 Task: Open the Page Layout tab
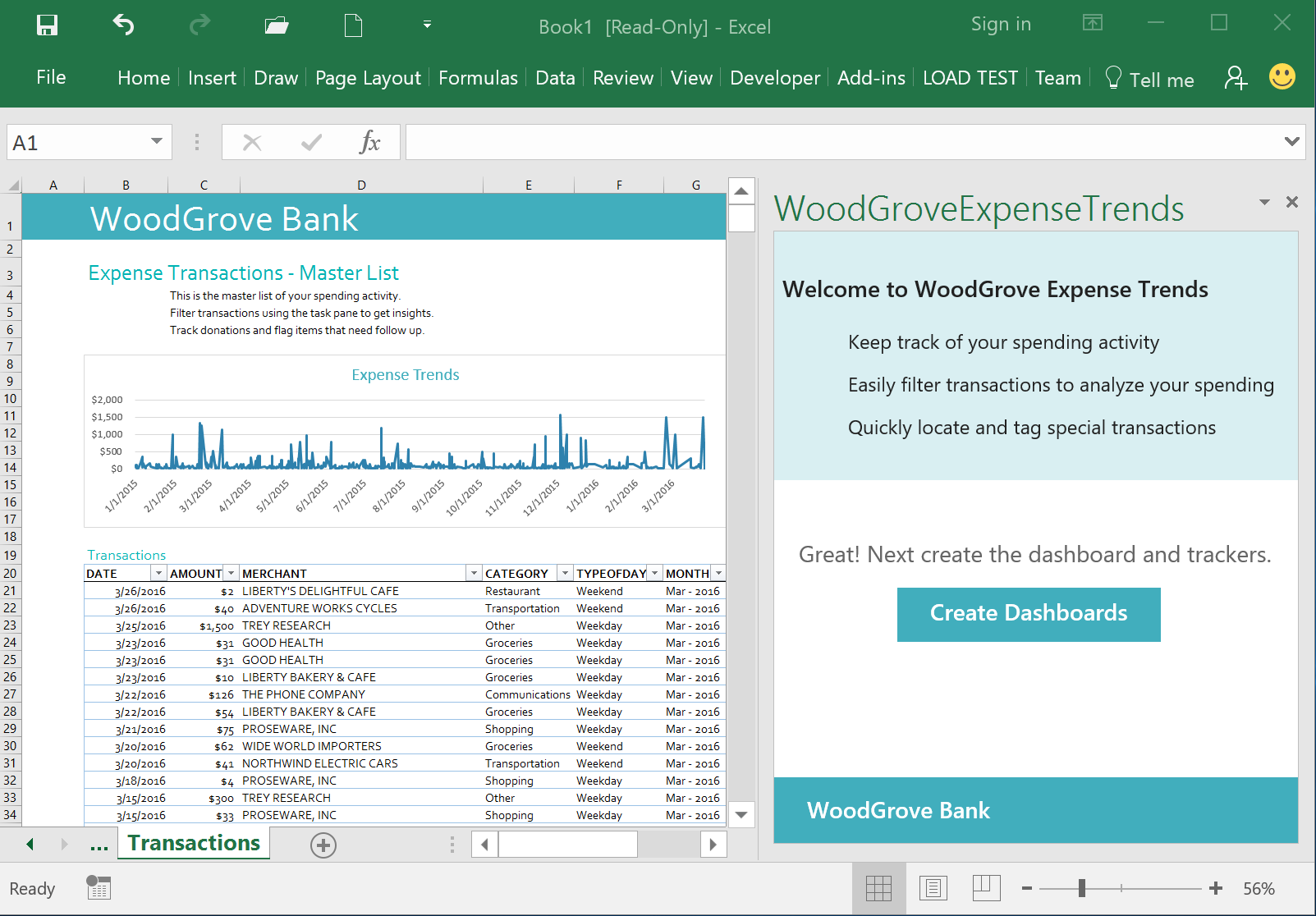368,78
